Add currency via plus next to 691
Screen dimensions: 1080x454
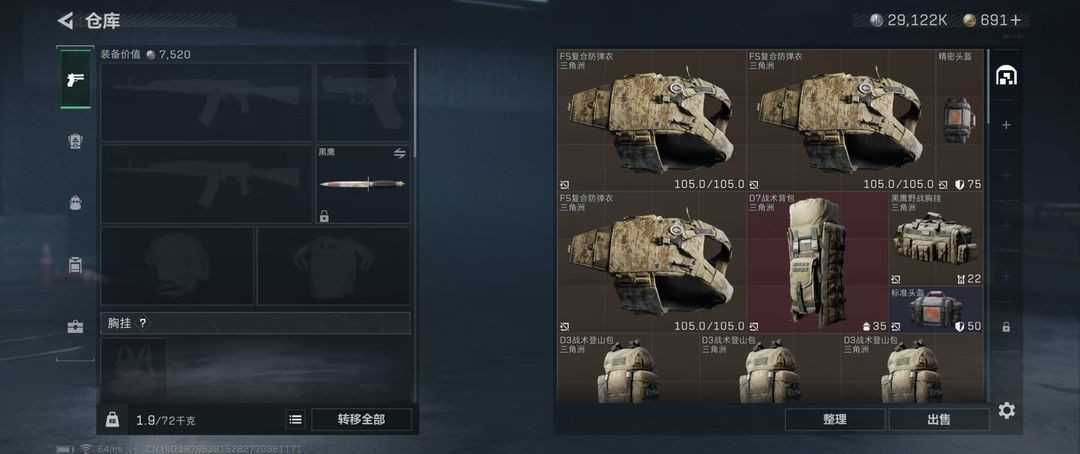pyautogui.click(x=1015, y=21)
